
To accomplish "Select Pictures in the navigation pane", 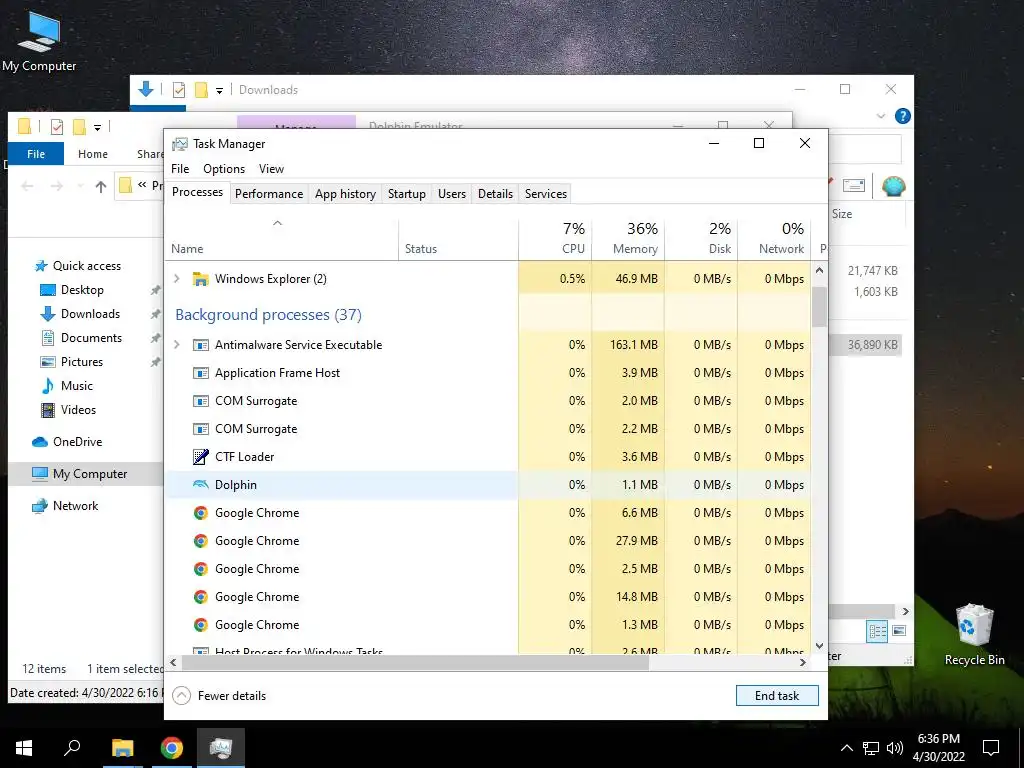I will (x=82, y=362).
